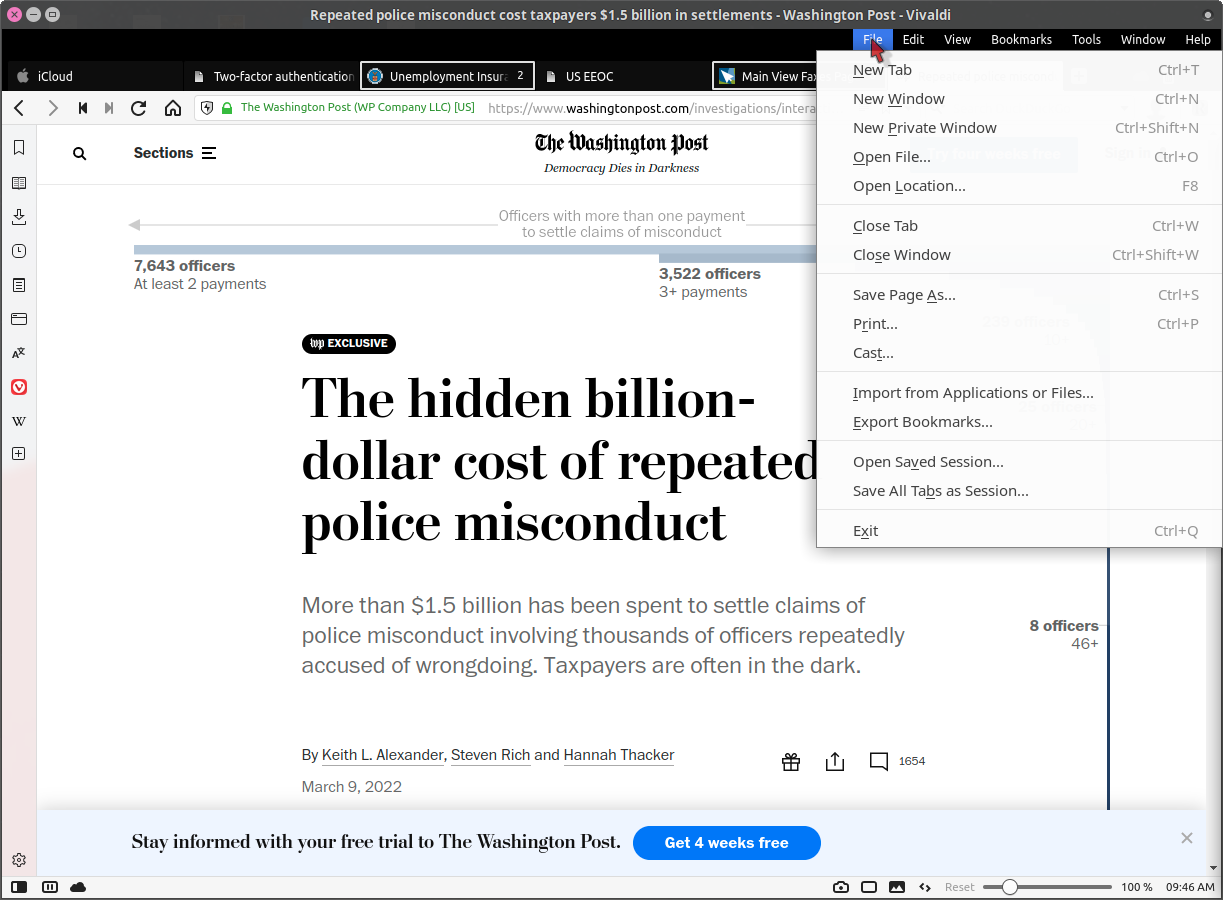Select Save All Tabs as Session...
The height and width of the screenshot is (900, 1223).
click(1019, 491)
